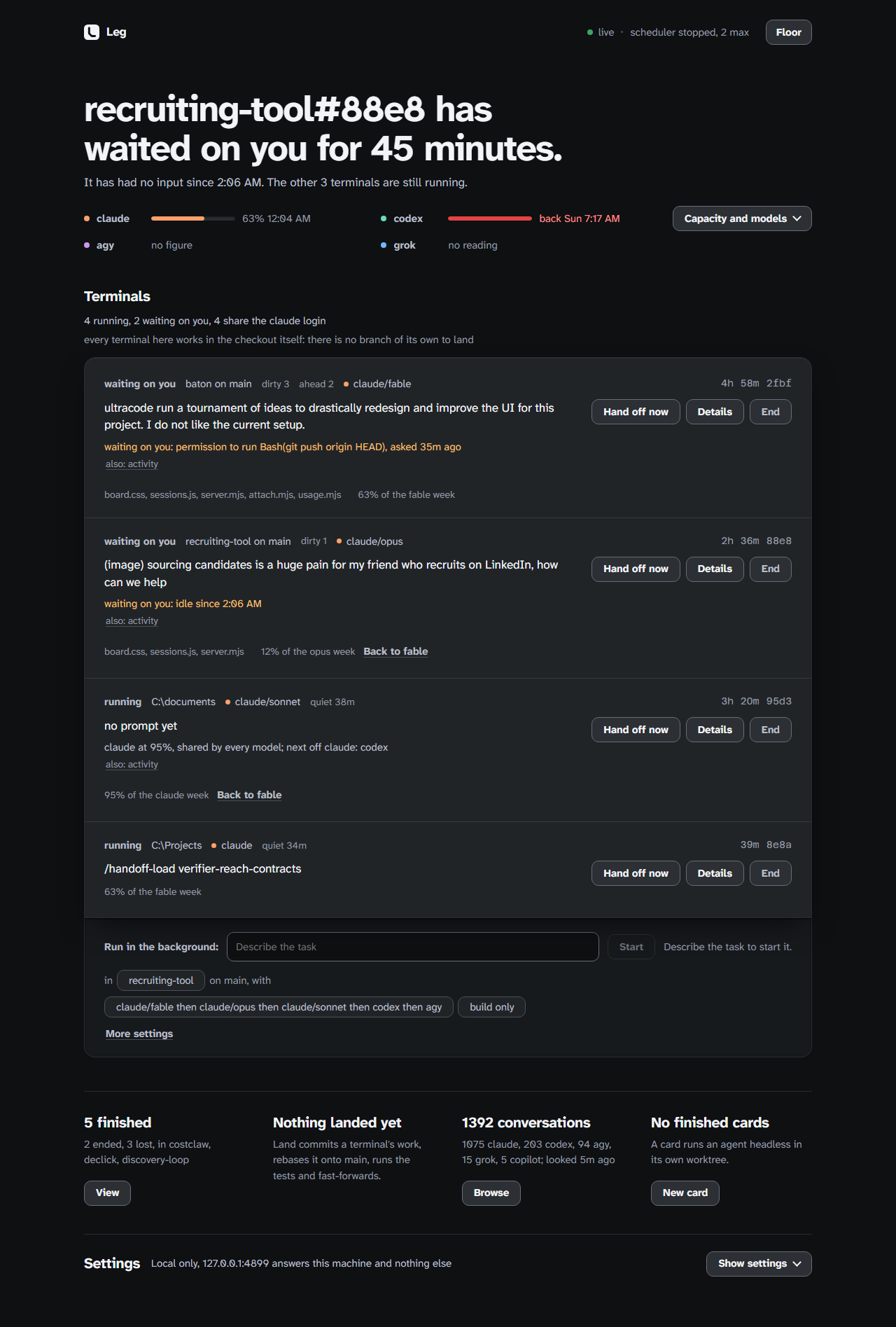Image resolution: width=896 pixels, height=1327 pixels.
Task: Open Details for C:\documents terminal 95d3
Action: [715, 730]
